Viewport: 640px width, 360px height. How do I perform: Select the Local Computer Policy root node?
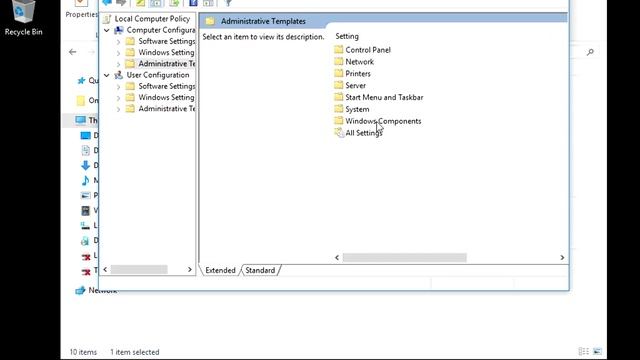[x=152, y=19]
